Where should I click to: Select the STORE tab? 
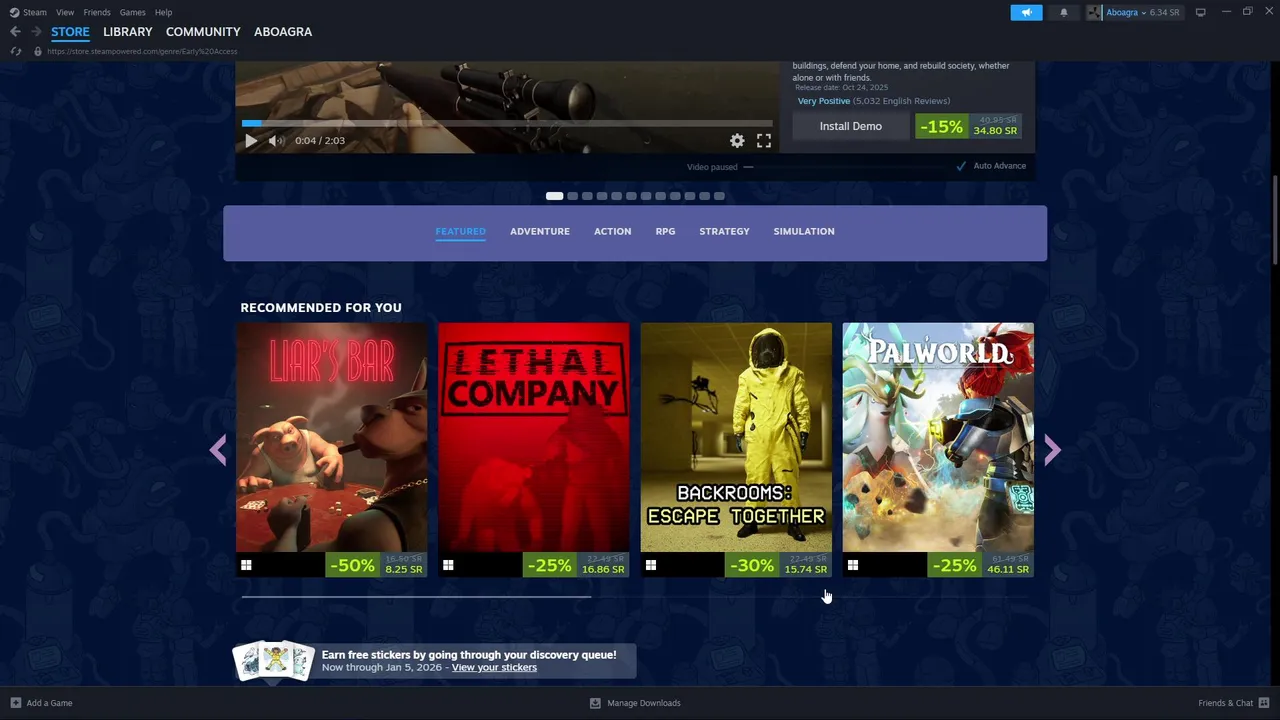pos(70,32)
